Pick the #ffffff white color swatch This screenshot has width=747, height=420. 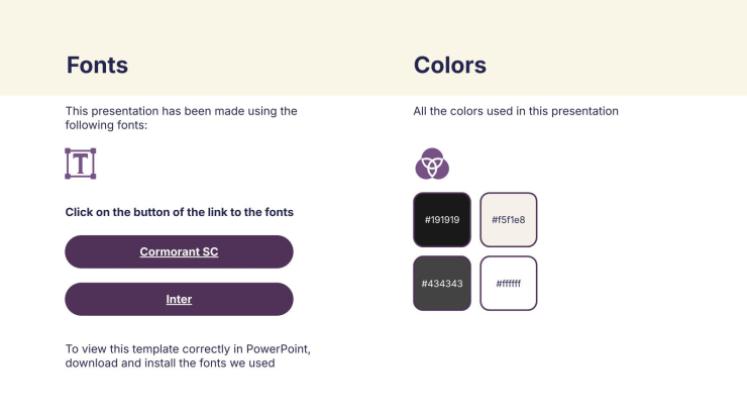tap(508, 283)
